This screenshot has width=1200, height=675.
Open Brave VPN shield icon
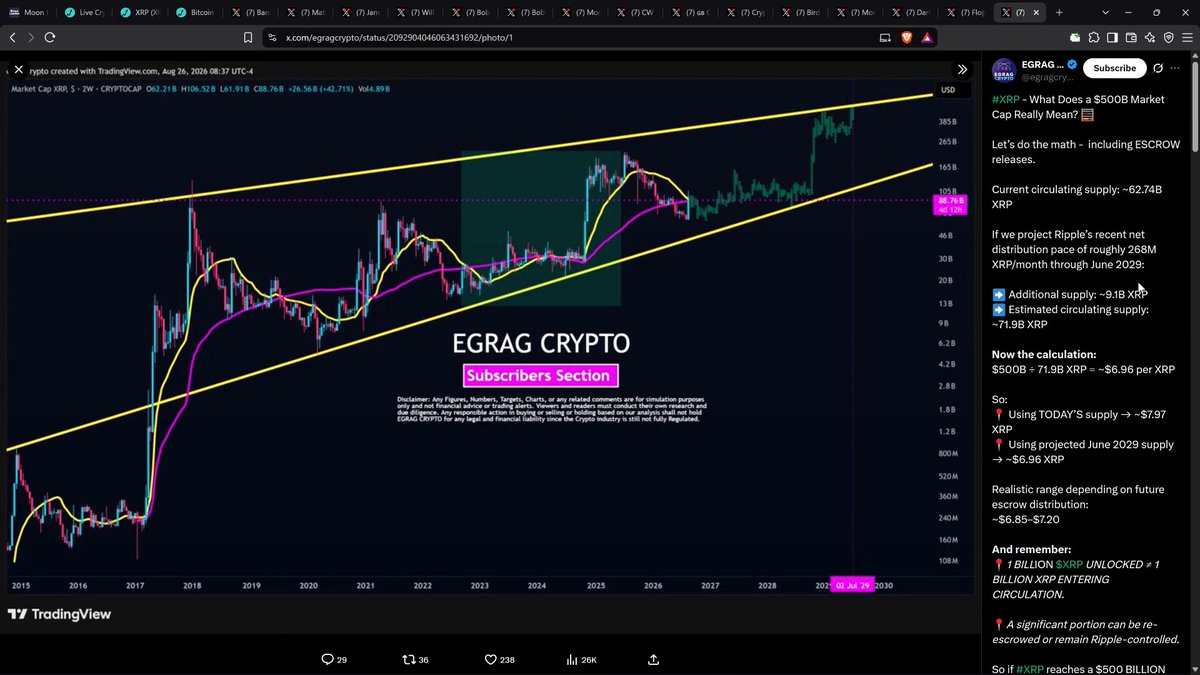click(x=1169, y=37)
